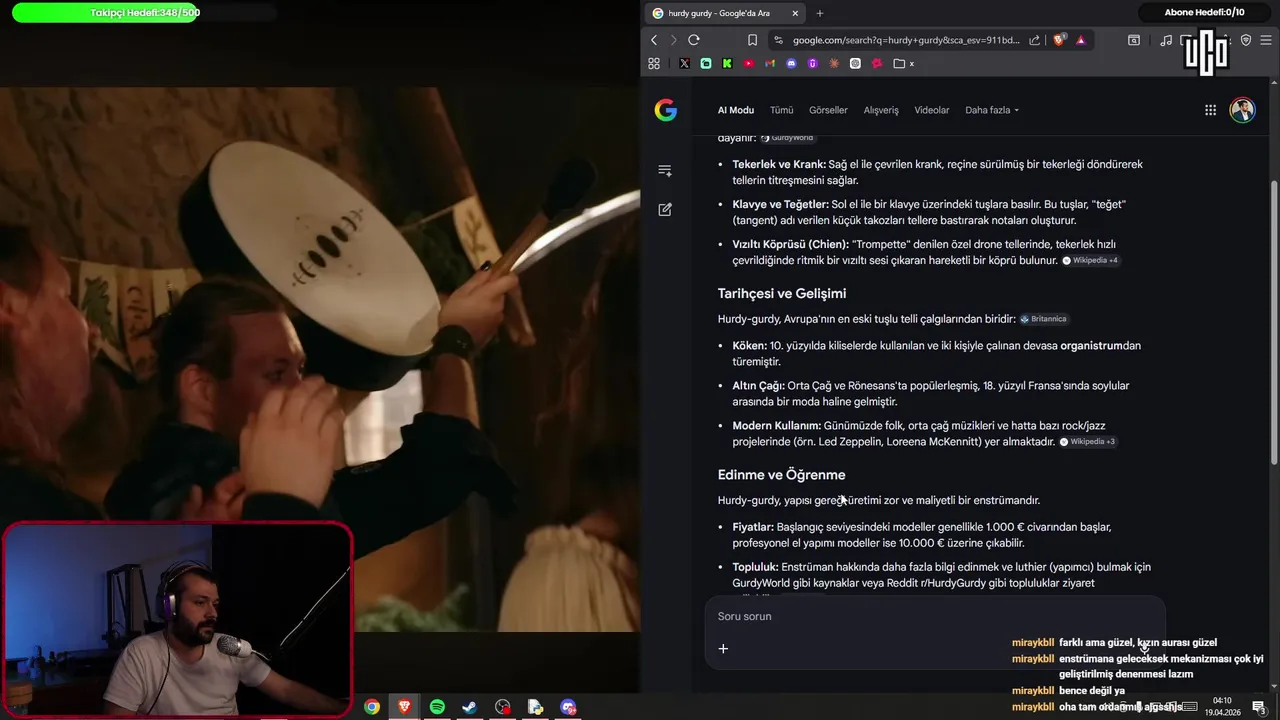The height and width of the screenshot is (720, 1280).
Task: Switch to the Görseller tab
Action: pyautogui.click(x=828, y=110)
